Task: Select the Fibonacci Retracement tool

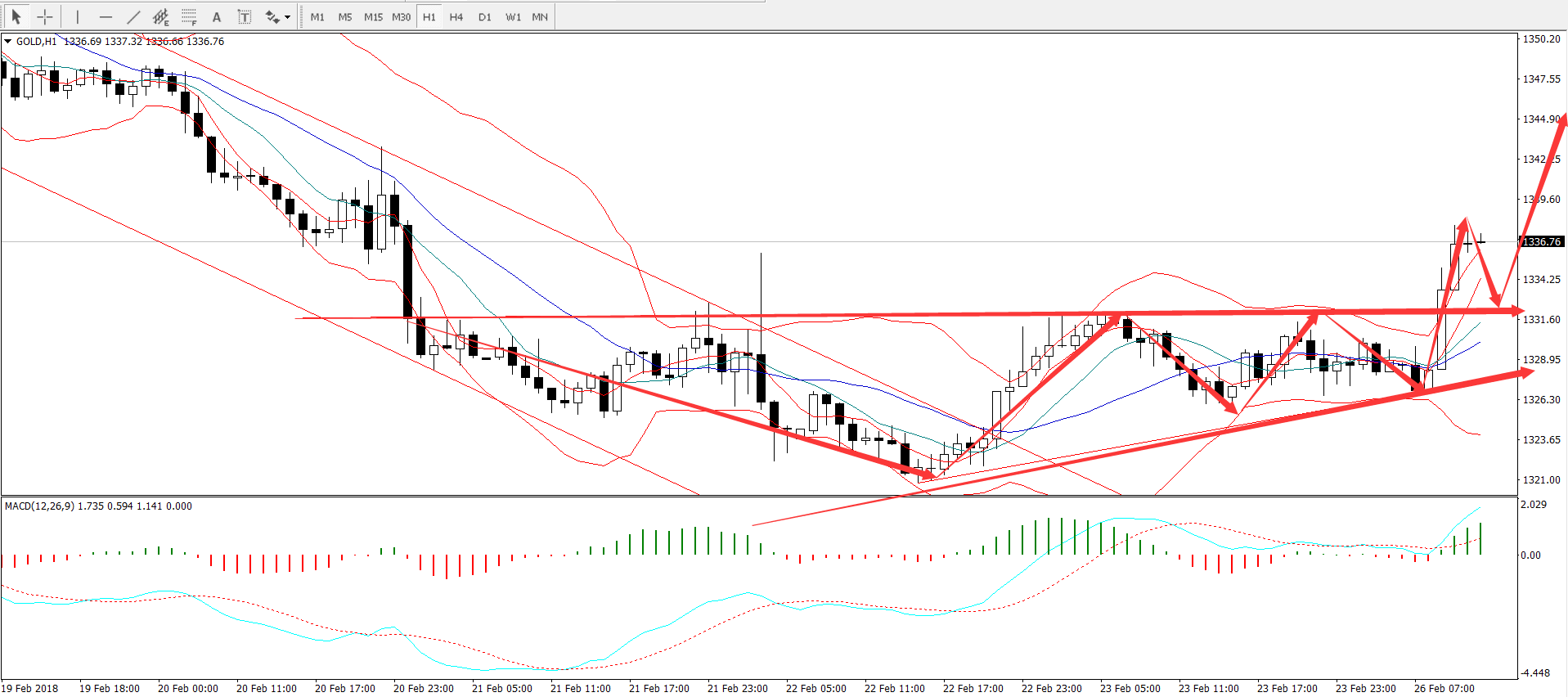Action: tap(189, 16)
